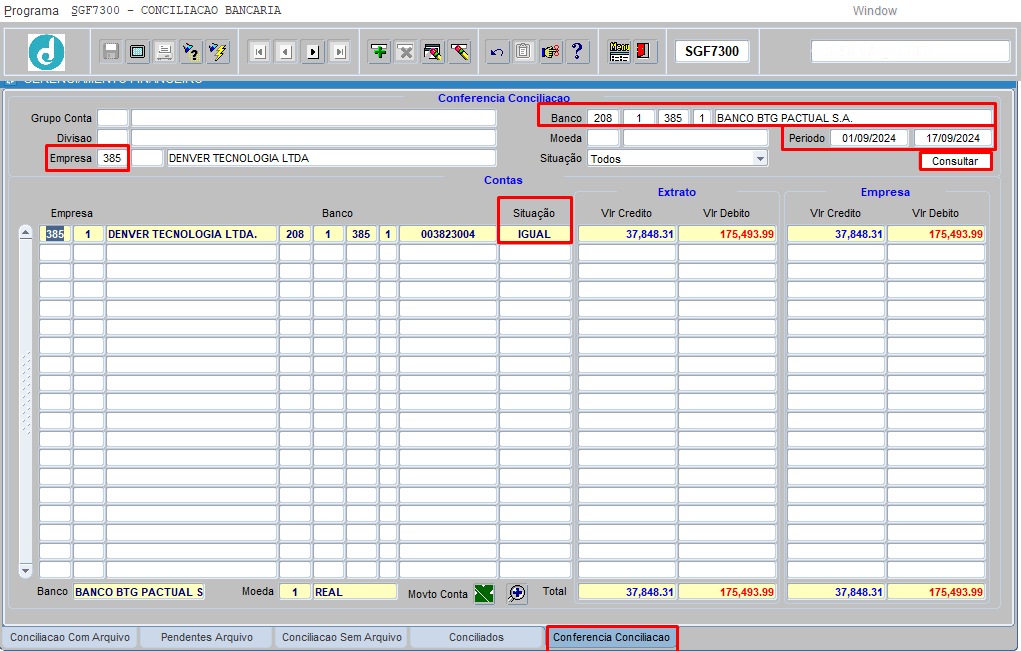Click the IGUAL situação cell
This screenshot has width=1021, height=651.
click(535, 234)
